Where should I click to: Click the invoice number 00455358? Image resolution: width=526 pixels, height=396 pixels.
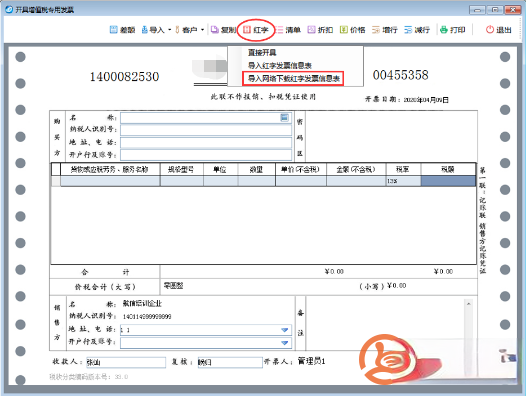click(x=401, y=75)
